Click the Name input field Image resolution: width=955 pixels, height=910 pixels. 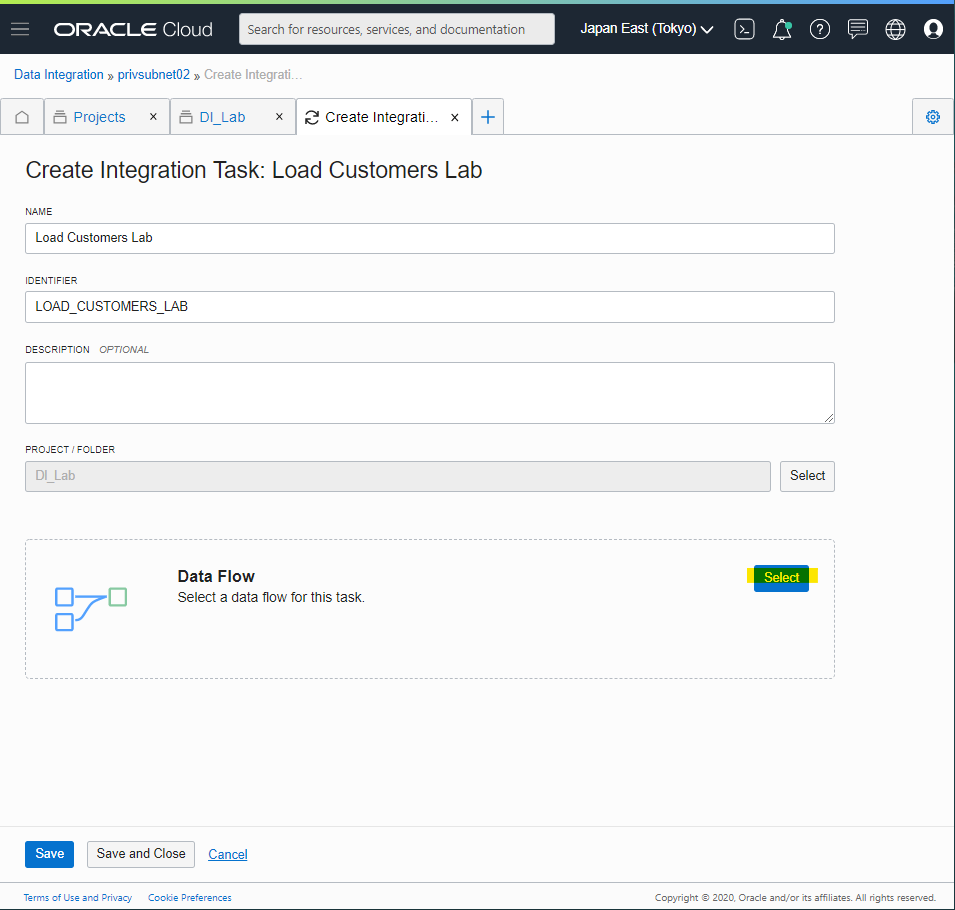[429, 238]
